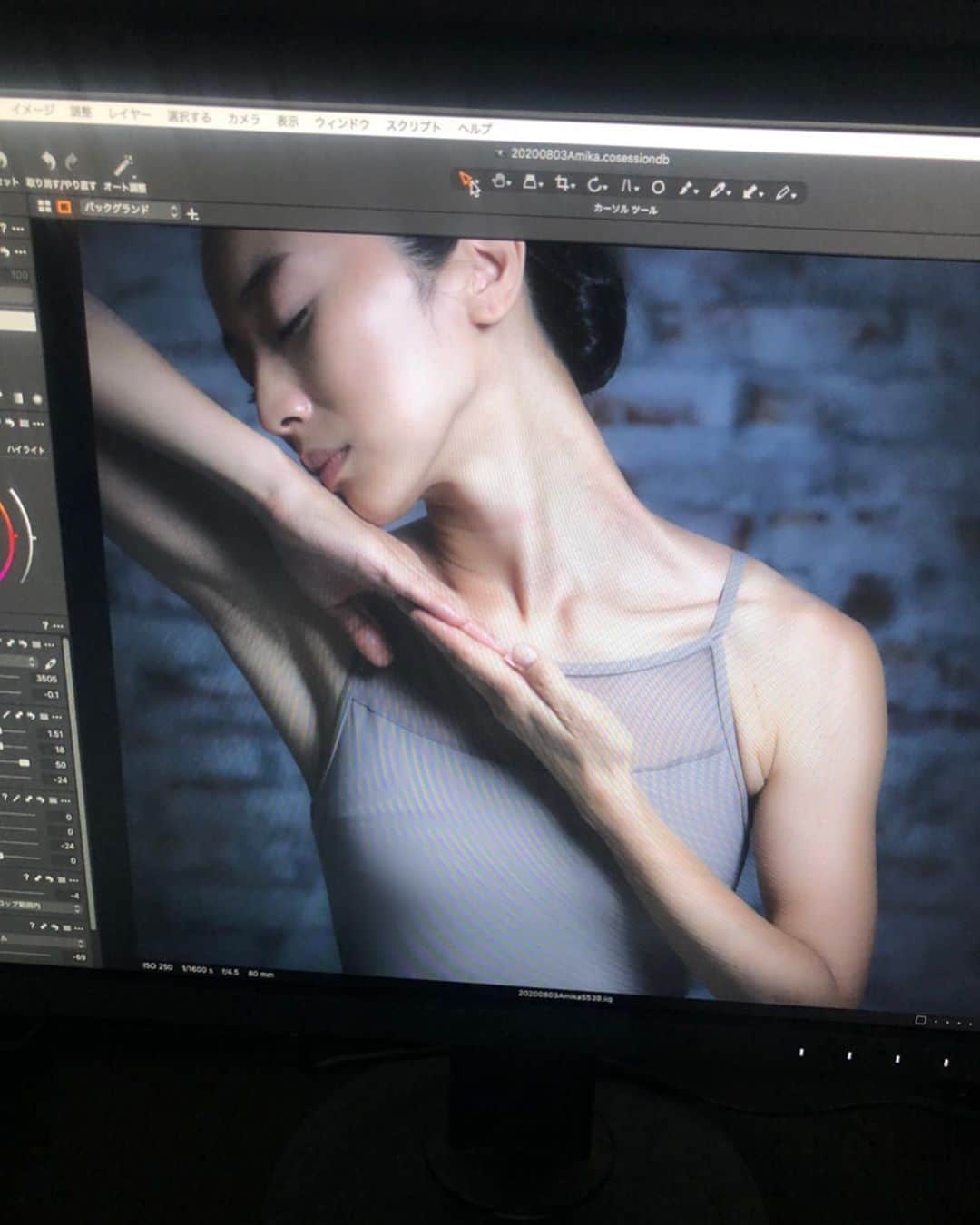Click the session title 20200803Amika.cosessiondb
The width and height of the screenshot is (980, 1225).
click(589, 156)
